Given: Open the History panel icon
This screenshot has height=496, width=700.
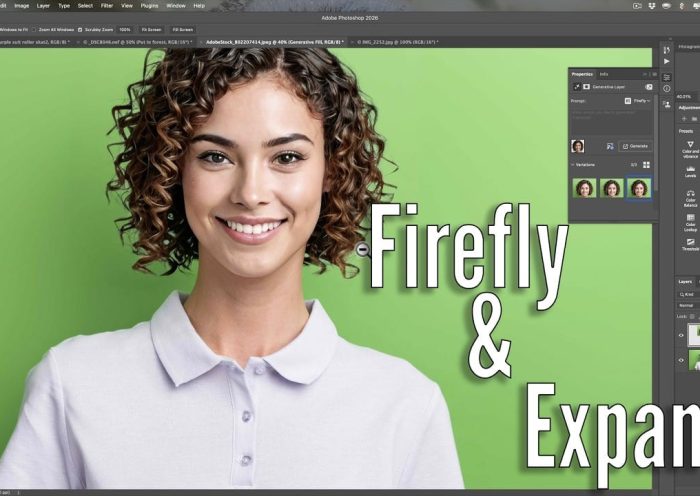Looking at the screenshot, I should pyautogui.click(x=667, y=47).
